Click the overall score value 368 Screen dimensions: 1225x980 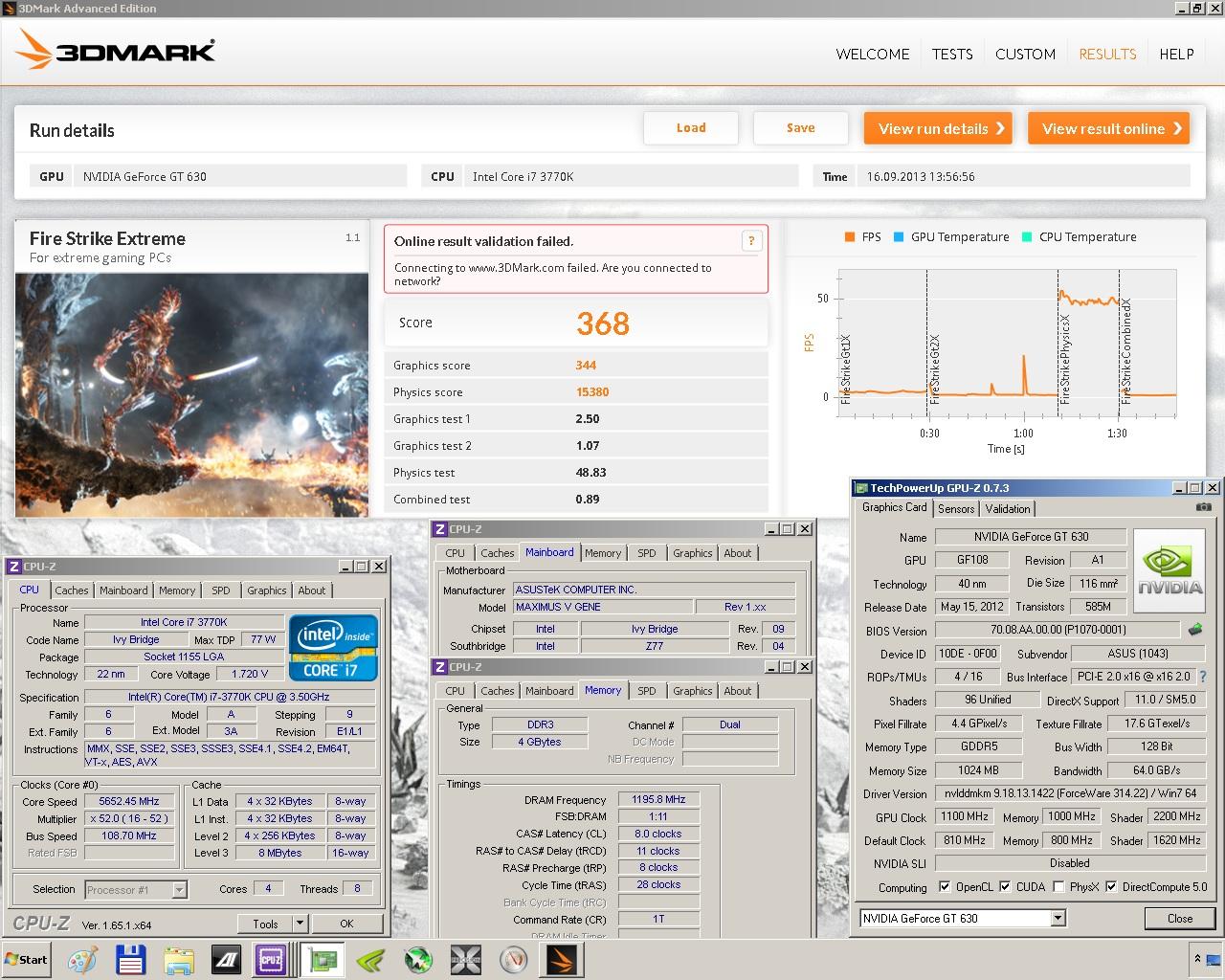point(602,323)
